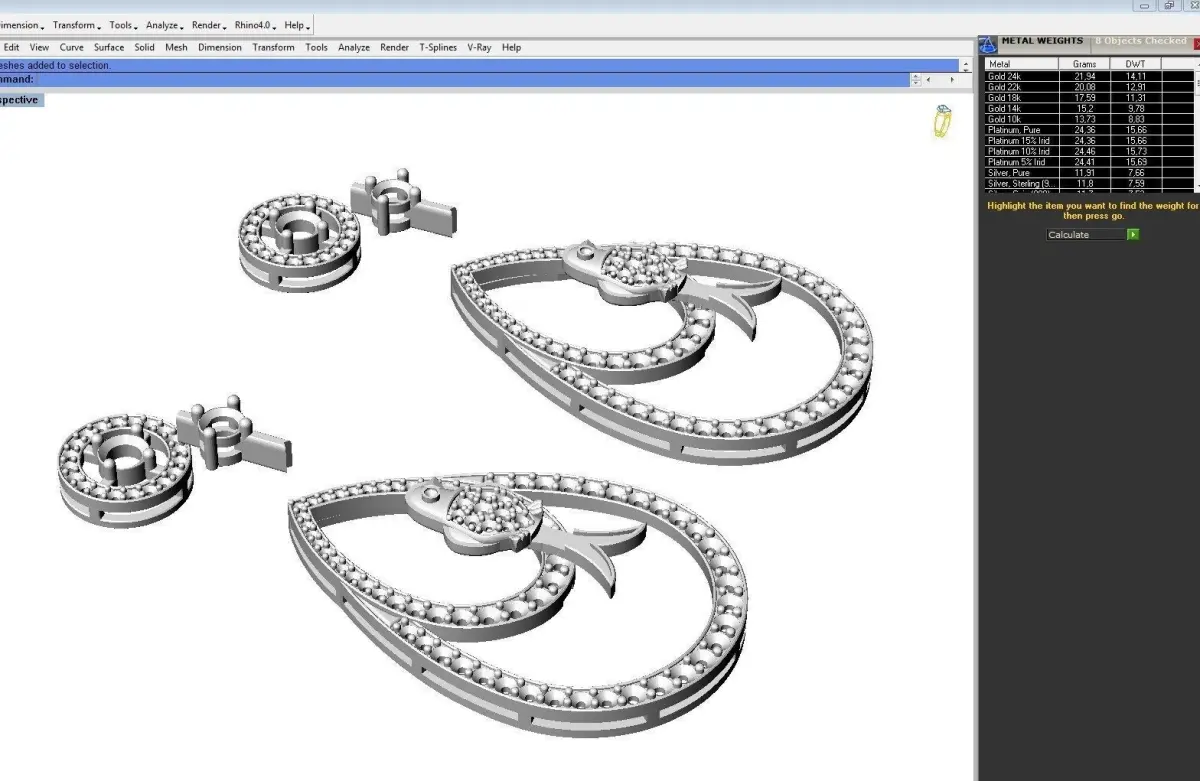1200x781 pixels.
Task: Click the Grams column header
Action: 1084,64
